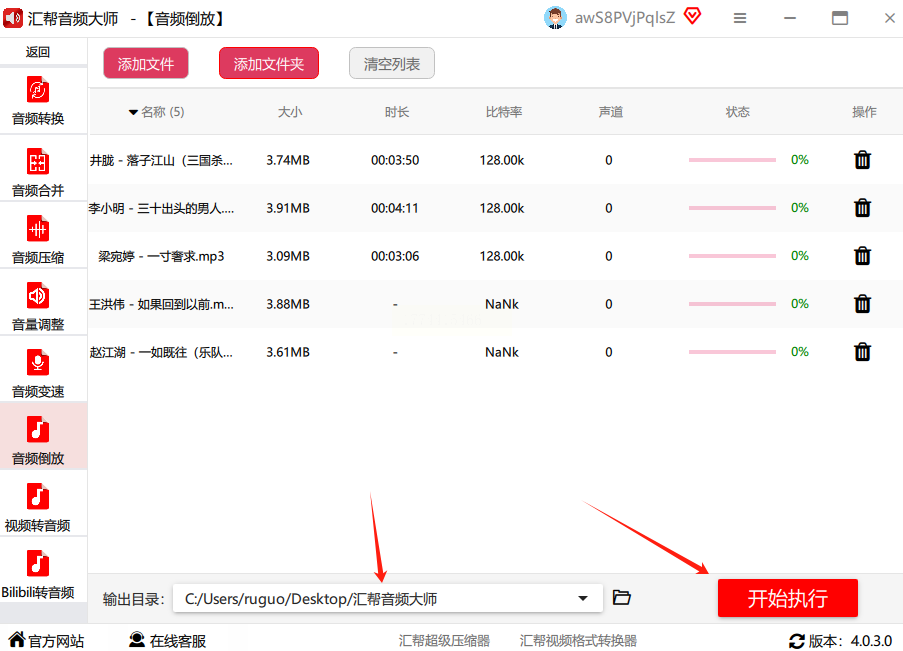Click progress bar of 梁宛婷 - 一寸奢求 row
The image size is (903, 651).
tap(732, 256)
